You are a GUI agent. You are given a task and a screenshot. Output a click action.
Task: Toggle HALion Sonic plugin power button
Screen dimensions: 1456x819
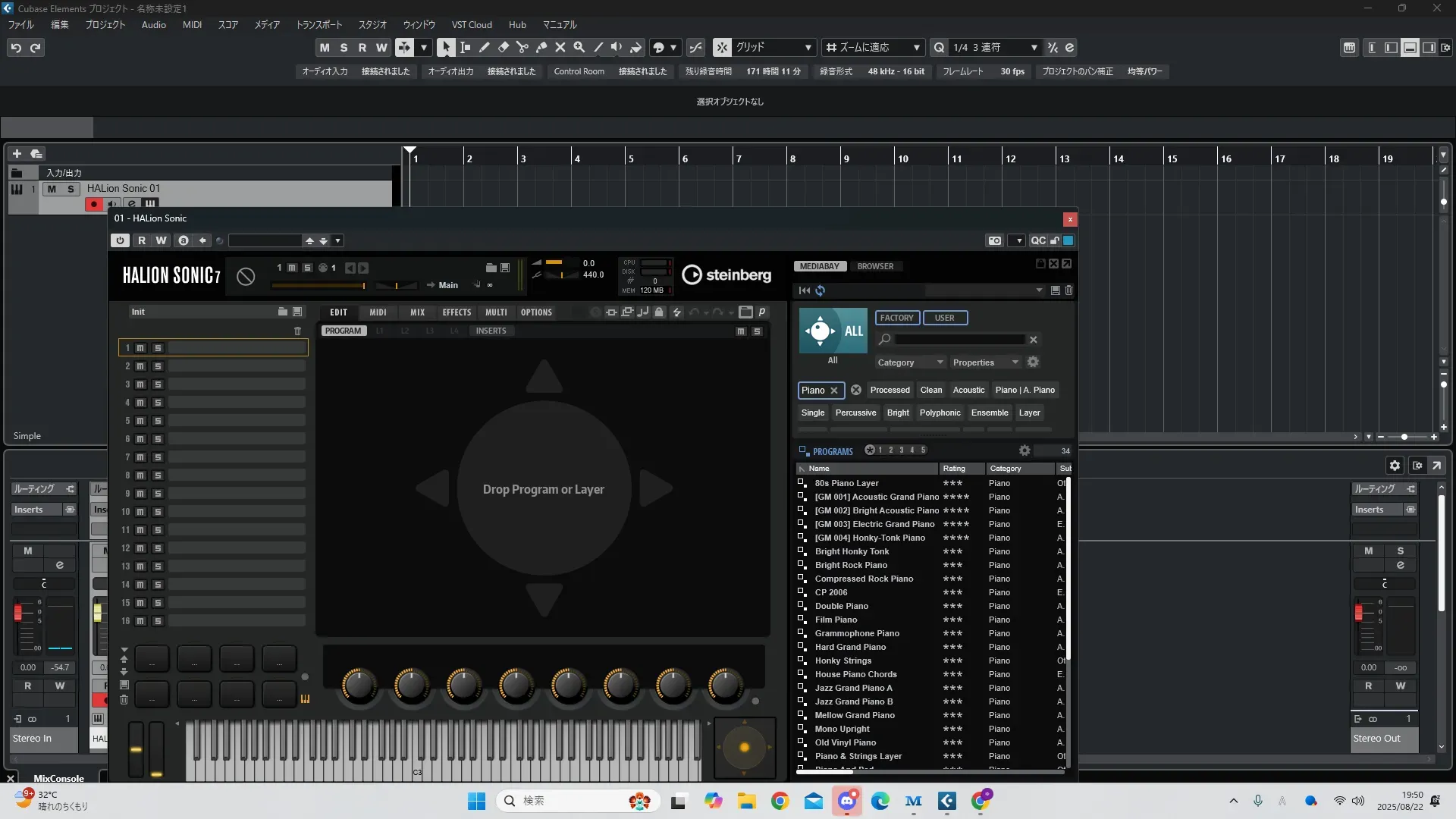point(120,240)
